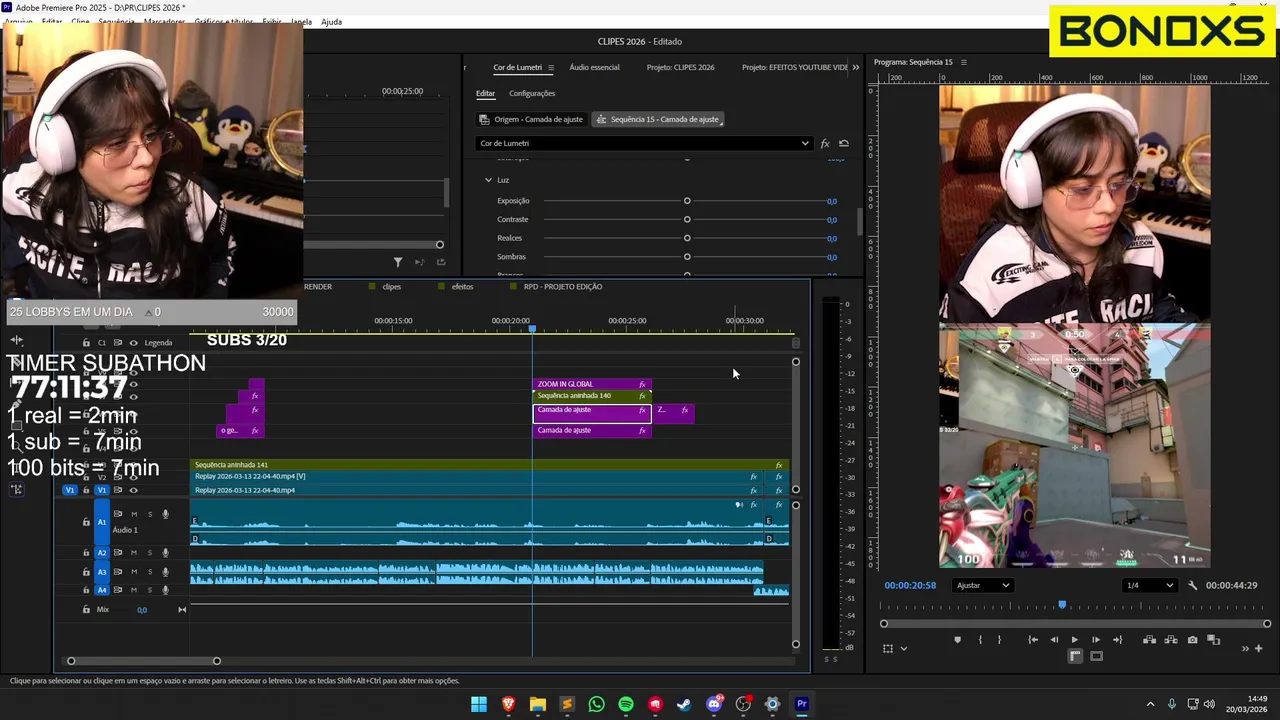Viewport: 1280px width, 720px height.
Task: Click Origem - Camada de ajuste button
Action: [x=531, y=119]
